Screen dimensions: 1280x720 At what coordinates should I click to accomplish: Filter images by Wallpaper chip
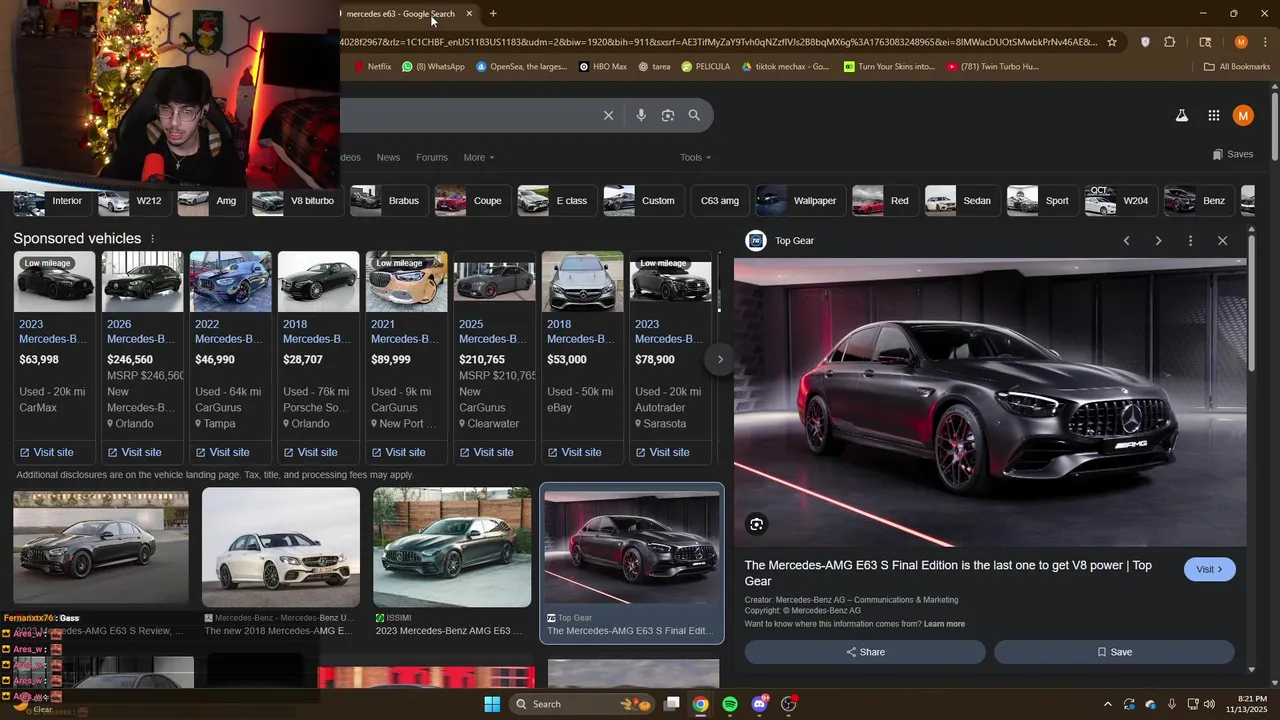point(799,201)
